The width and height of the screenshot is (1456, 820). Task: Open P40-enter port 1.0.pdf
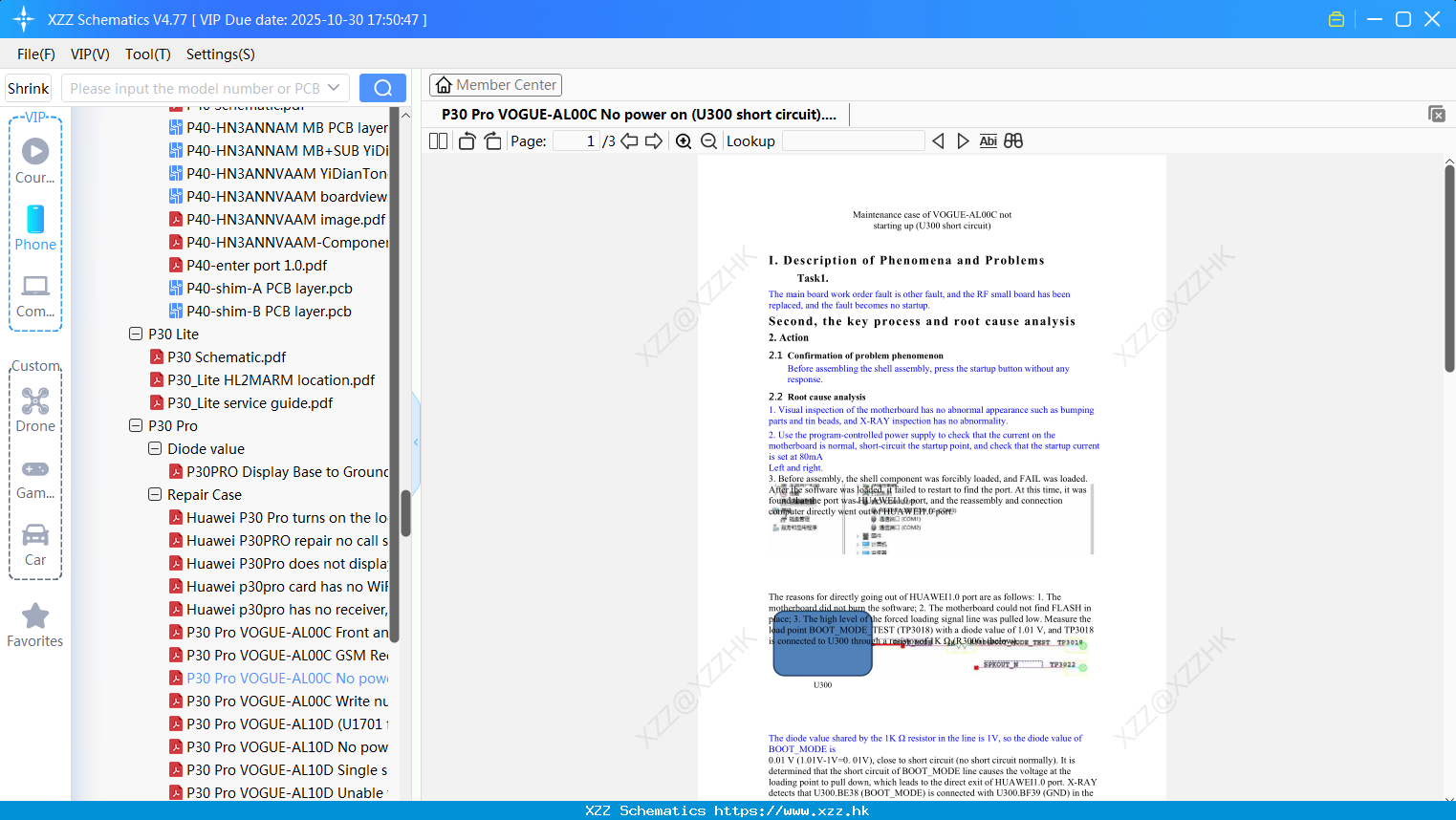tap(249, 265)
